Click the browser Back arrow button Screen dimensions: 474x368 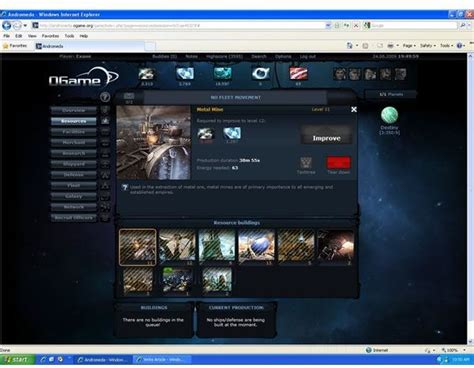click(6, 25)
